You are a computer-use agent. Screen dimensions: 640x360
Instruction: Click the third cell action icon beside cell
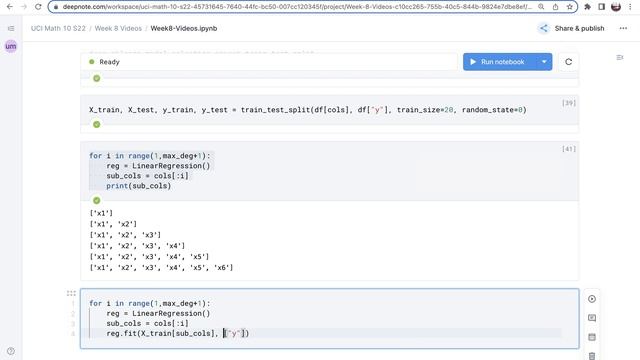pyautogui.click(x=592, y=337)
